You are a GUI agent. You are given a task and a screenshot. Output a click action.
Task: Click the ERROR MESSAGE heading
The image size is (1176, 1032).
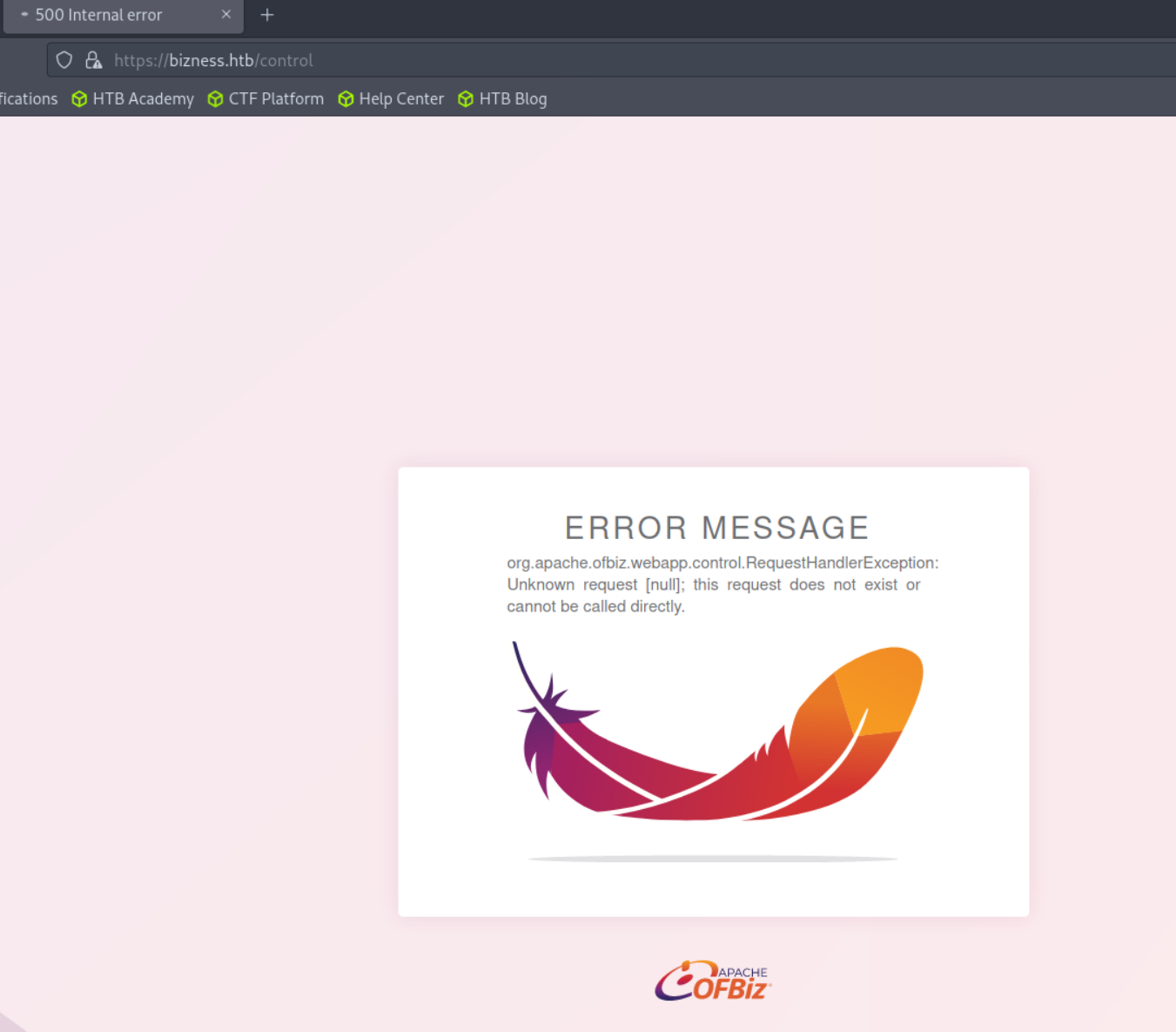(x=716, y=528)
